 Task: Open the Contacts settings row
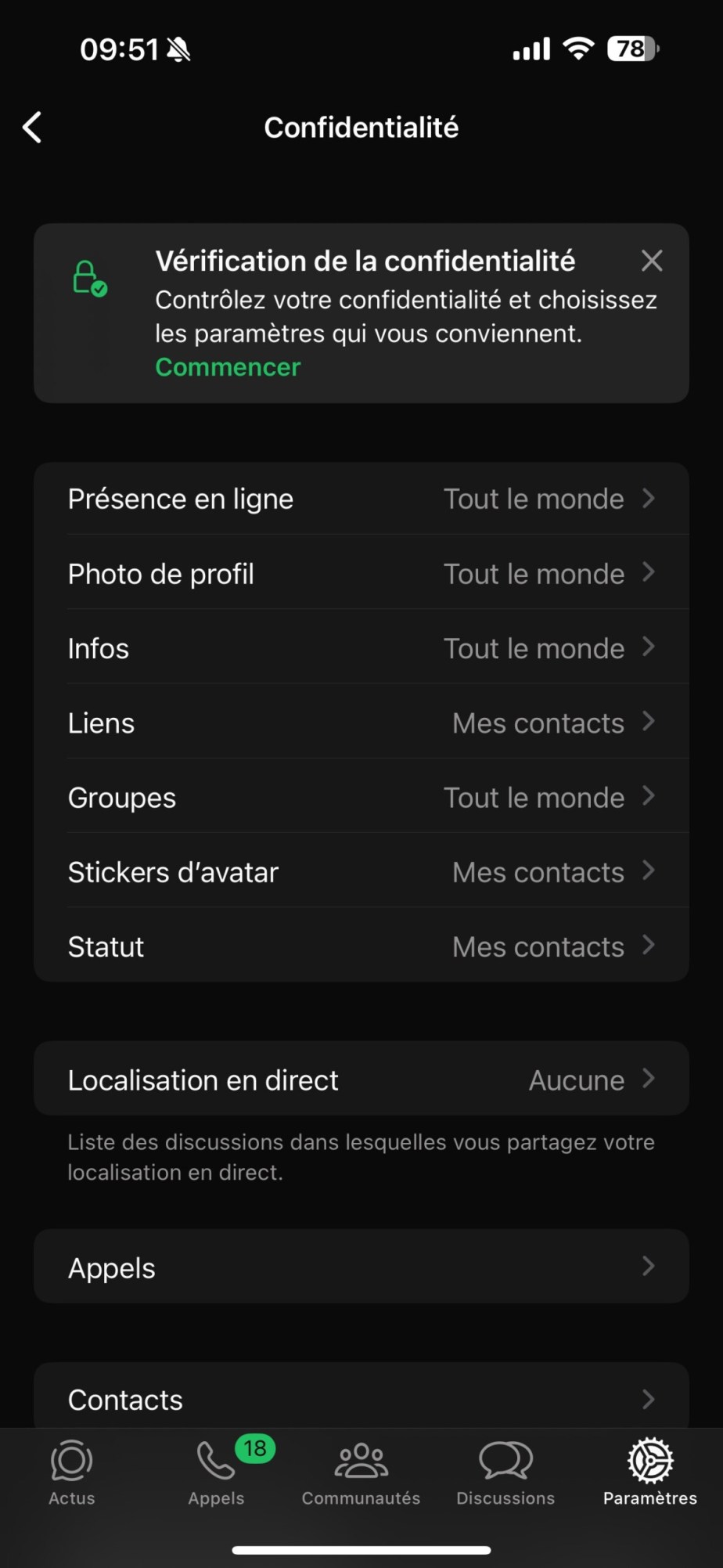click(x=361, y=1397)
